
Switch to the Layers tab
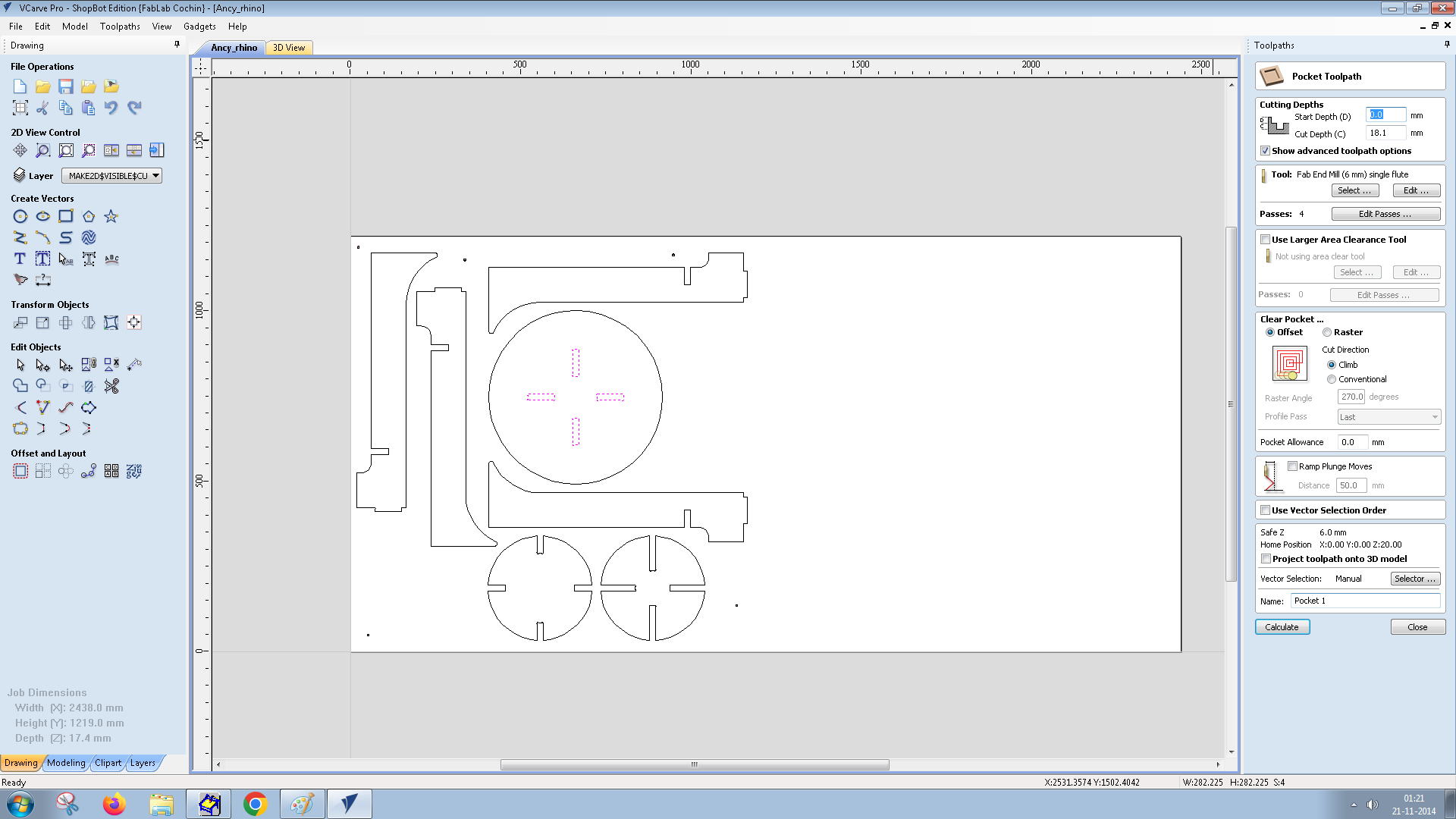pyautogui.click(x=143, y=763)
